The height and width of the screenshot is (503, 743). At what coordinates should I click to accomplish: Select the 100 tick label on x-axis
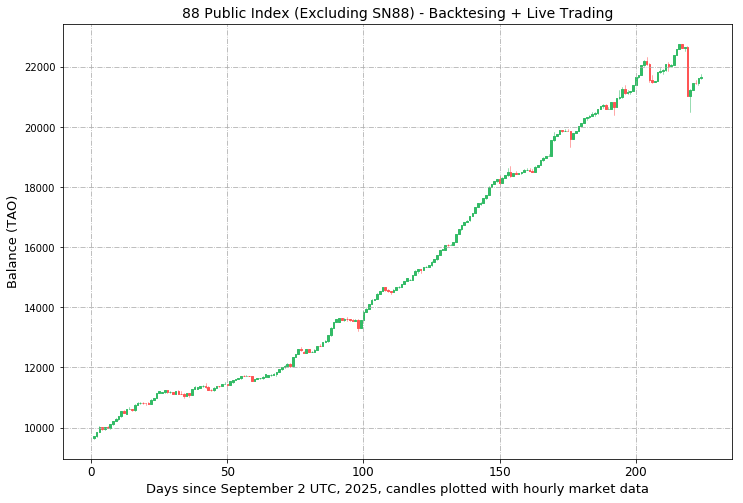364,469
